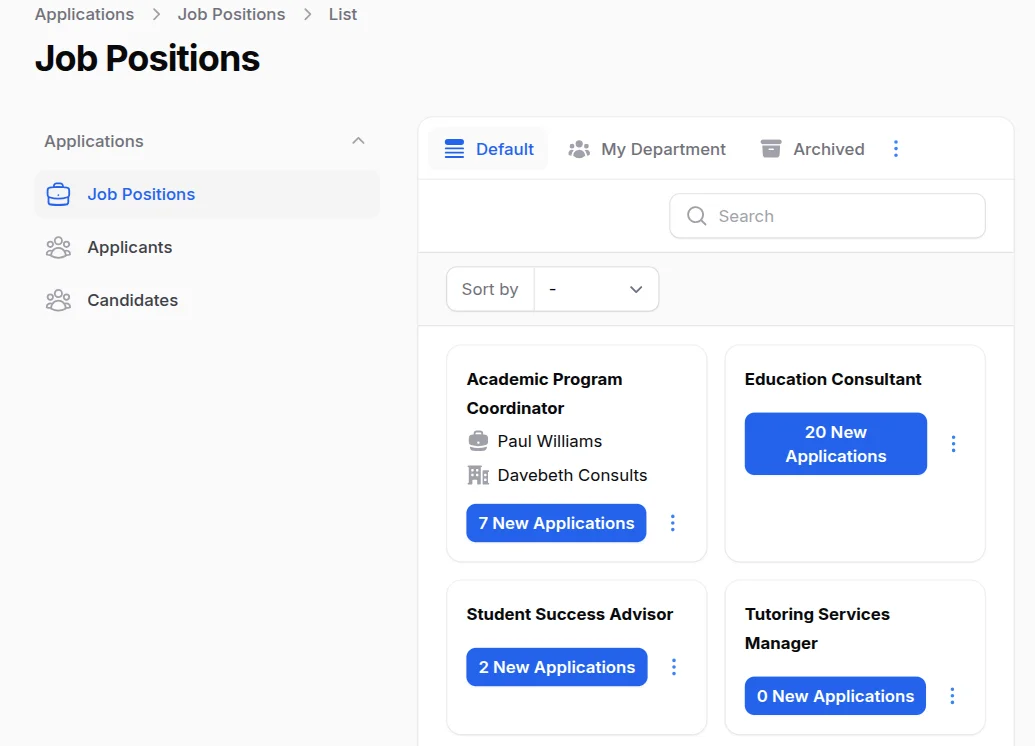1035x746 pixels.
Task: Click the 7 New Applications button
Action: click(x=556, y=523)
